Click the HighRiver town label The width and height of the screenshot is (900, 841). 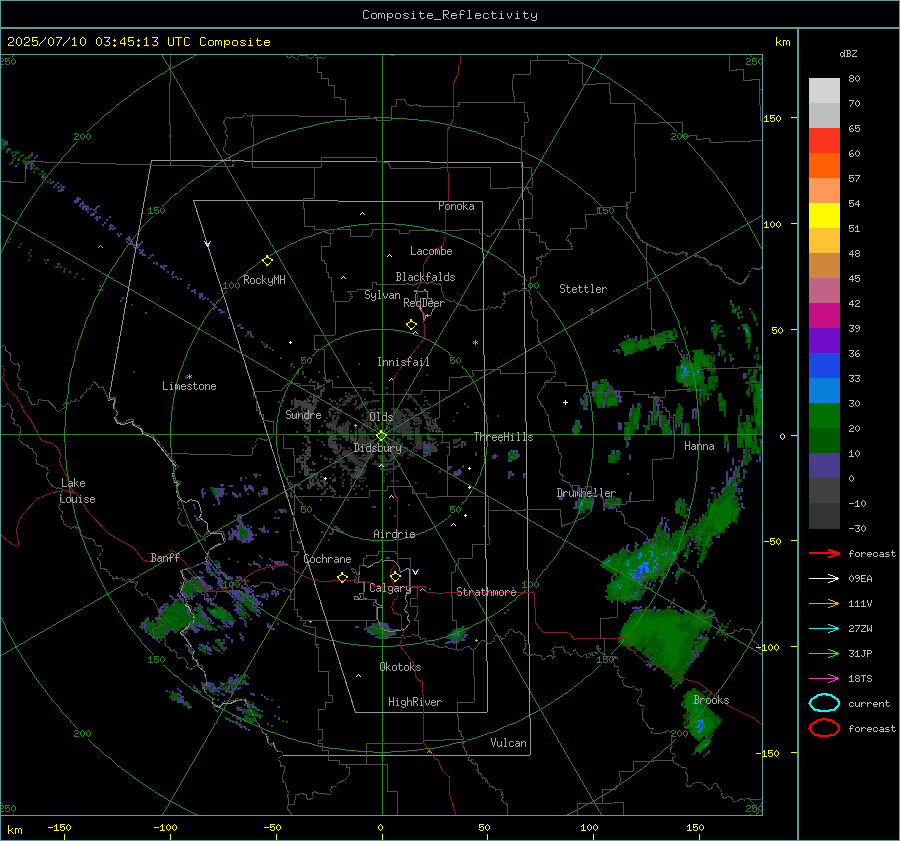point(415,702)
